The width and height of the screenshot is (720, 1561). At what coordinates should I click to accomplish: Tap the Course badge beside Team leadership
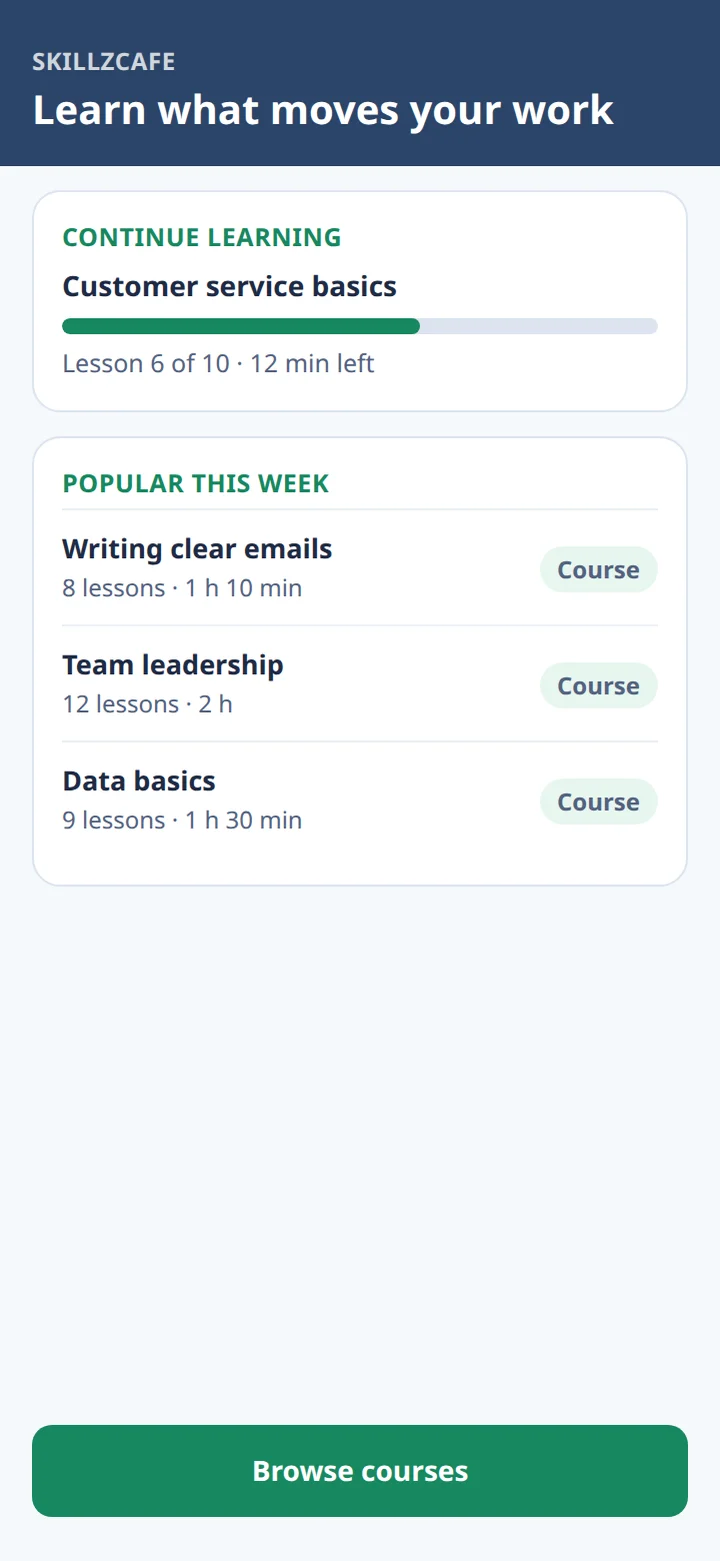pos(598,686)
